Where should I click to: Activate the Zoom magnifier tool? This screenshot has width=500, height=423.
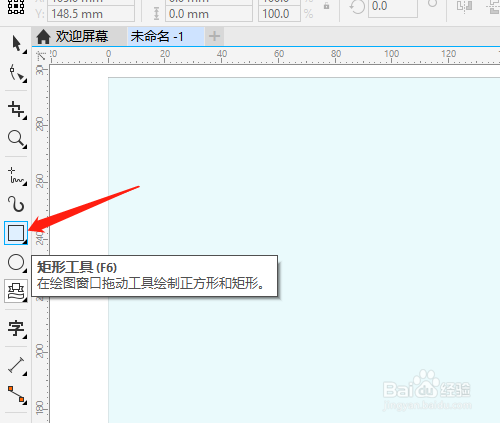(x=16, y=139)
